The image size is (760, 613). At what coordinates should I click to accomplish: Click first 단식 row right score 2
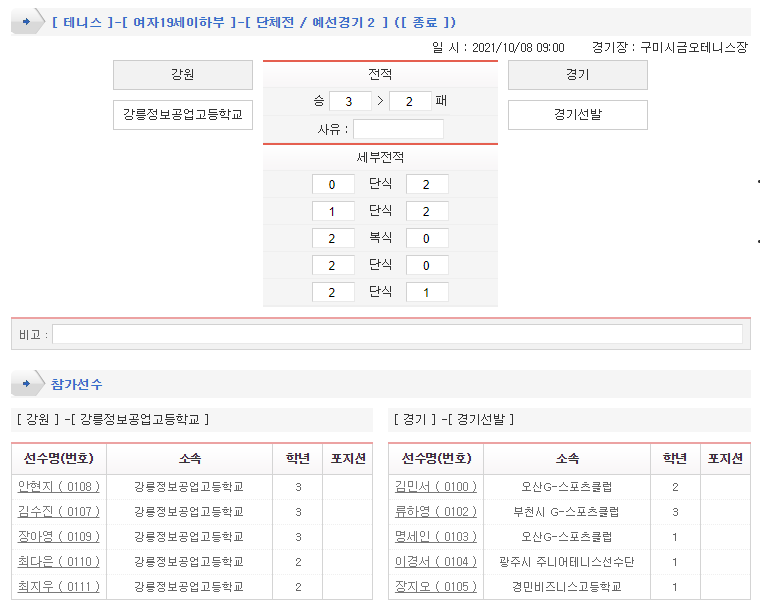427,184
